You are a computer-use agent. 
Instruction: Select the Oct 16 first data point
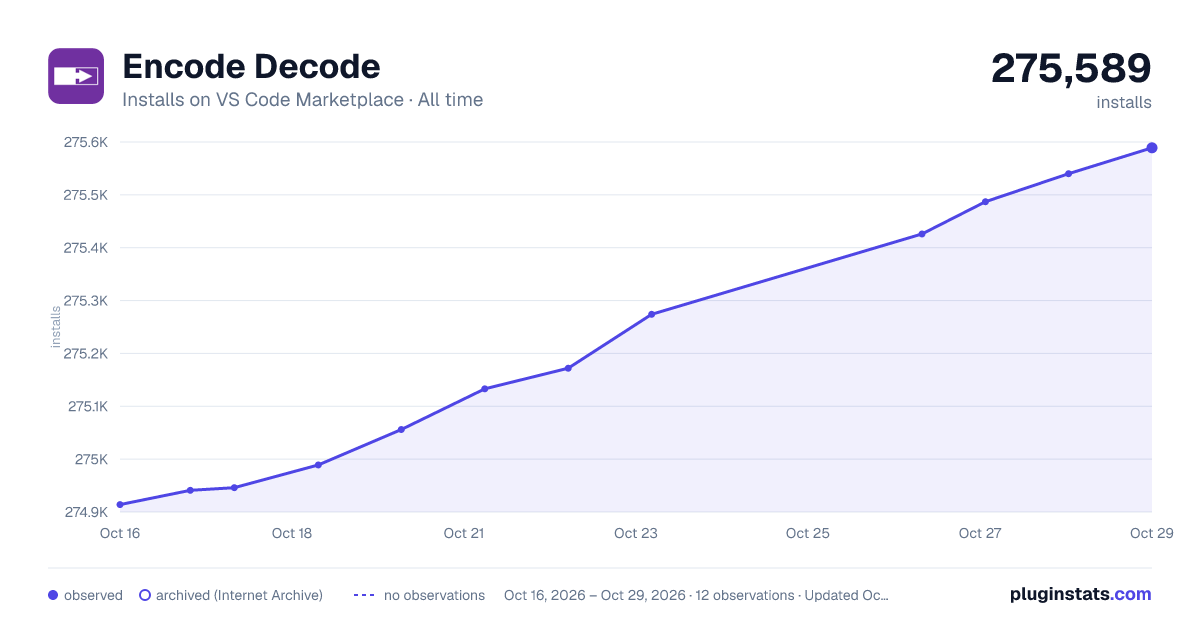pos(120,505)
